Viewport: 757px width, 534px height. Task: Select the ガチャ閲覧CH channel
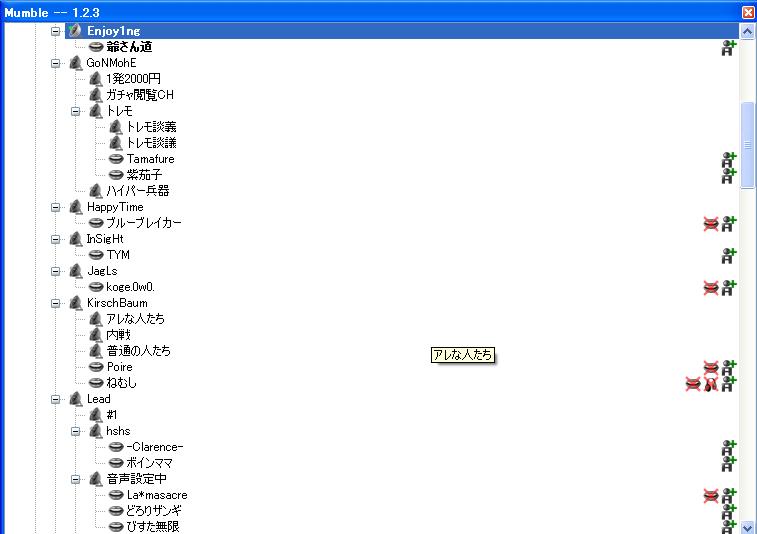pyautogui.click(x=140, y=95)
